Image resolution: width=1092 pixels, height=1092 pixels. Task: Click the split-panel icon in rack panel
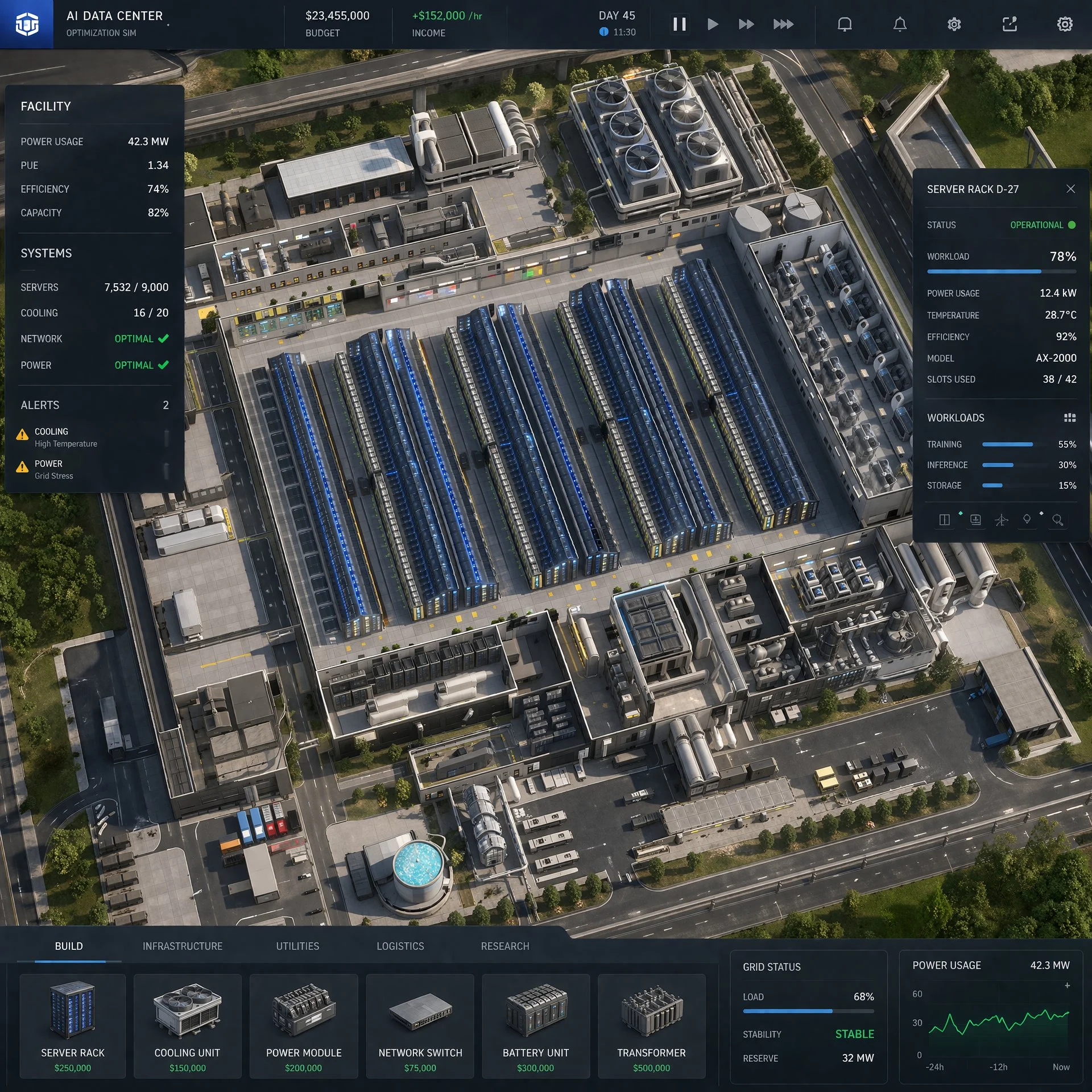pyautogui.click(x=944, y=520)
